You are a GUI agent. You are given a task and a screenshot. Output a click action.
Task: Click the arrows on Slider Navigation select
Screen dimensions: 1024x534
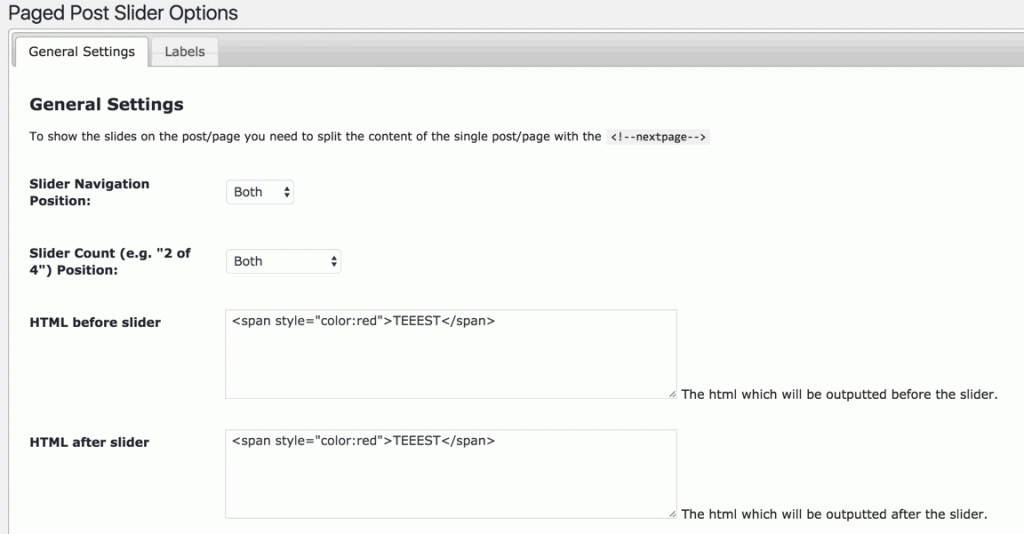coord(287,192)
